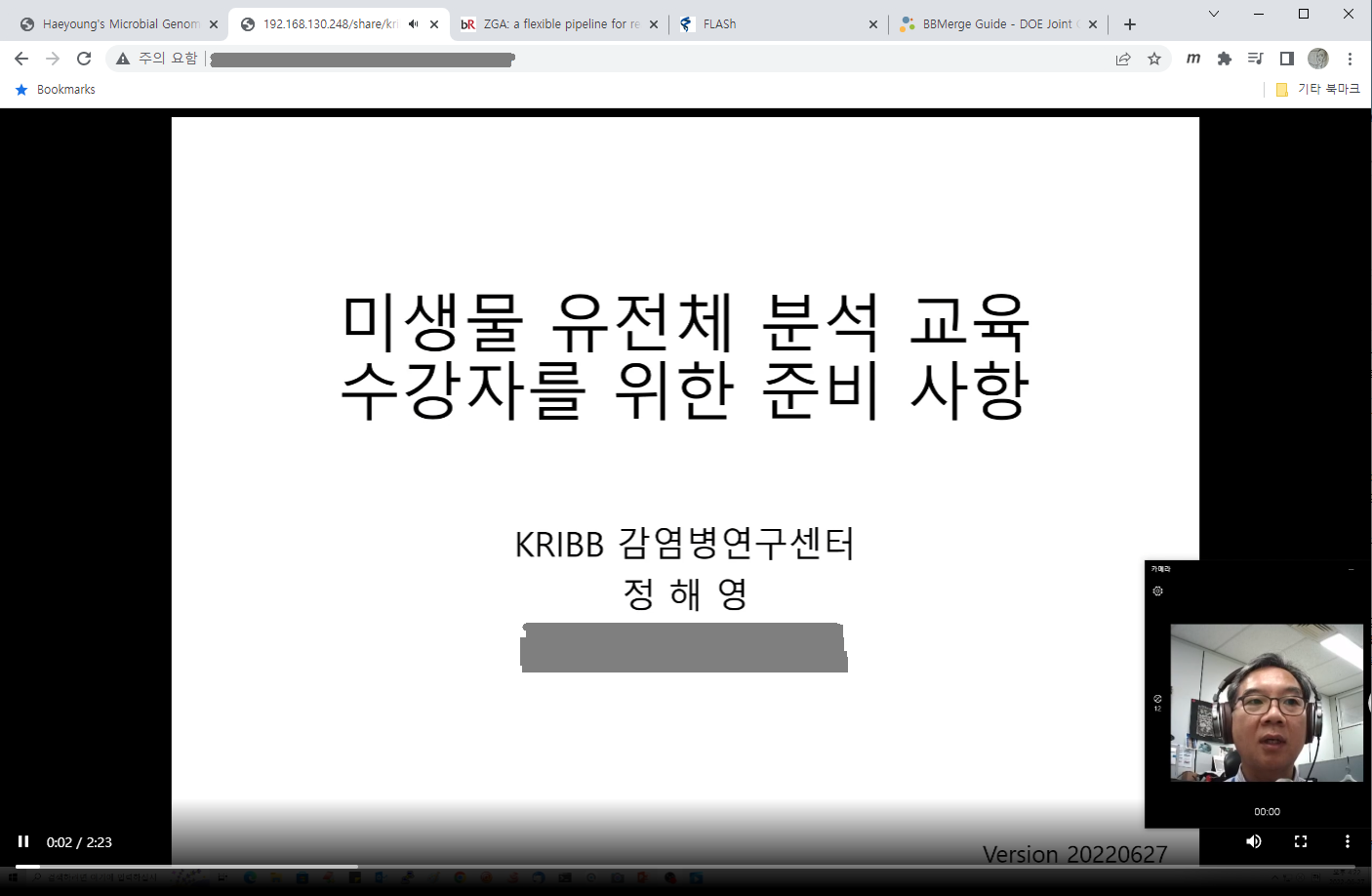
Task: Click the slide title '미생물 유전체 분석 교육'
Action: pos(685,322)
